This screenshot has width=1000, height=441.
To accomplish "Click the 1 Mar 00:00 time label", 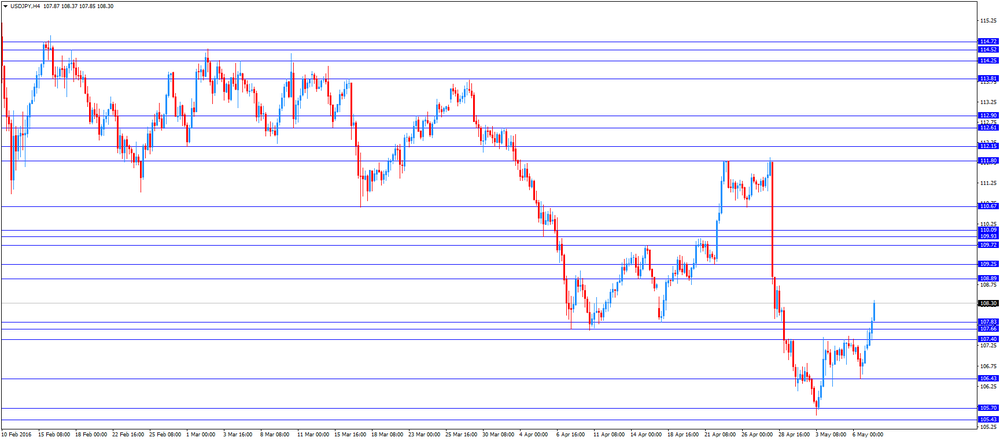I will pos(202,435).
